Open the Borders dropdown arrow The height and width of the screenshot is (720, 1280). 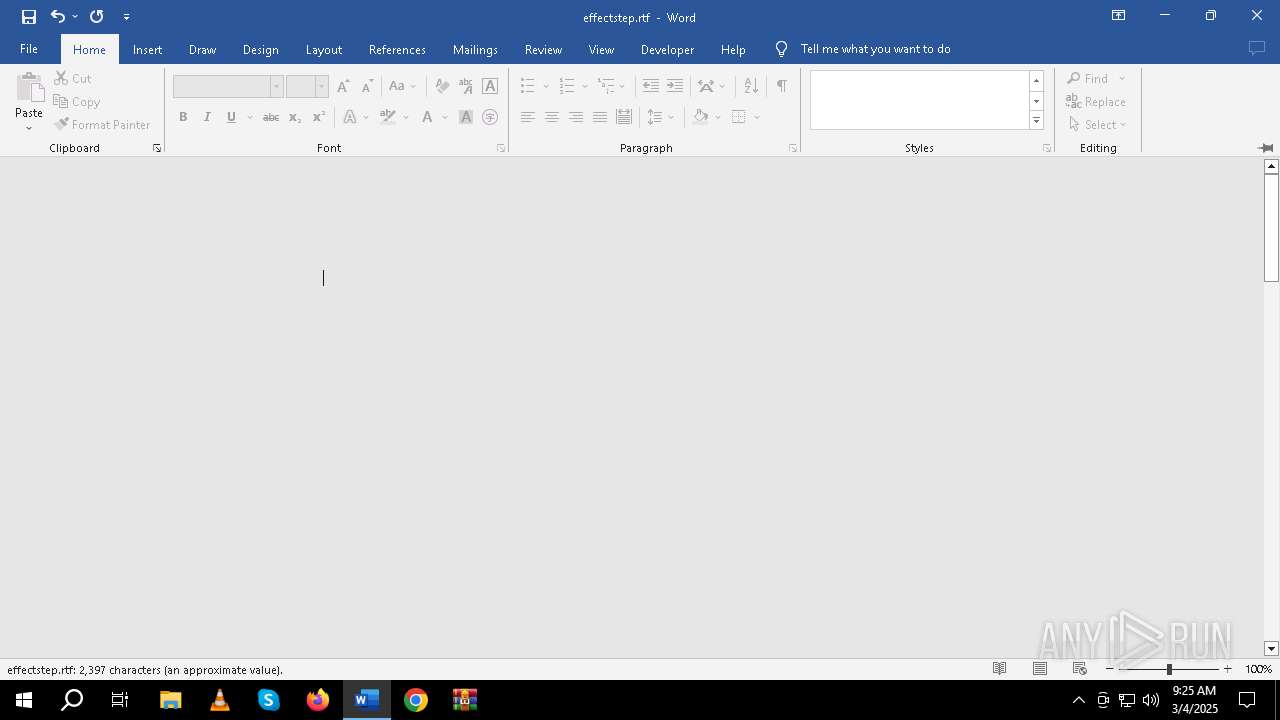757,117
